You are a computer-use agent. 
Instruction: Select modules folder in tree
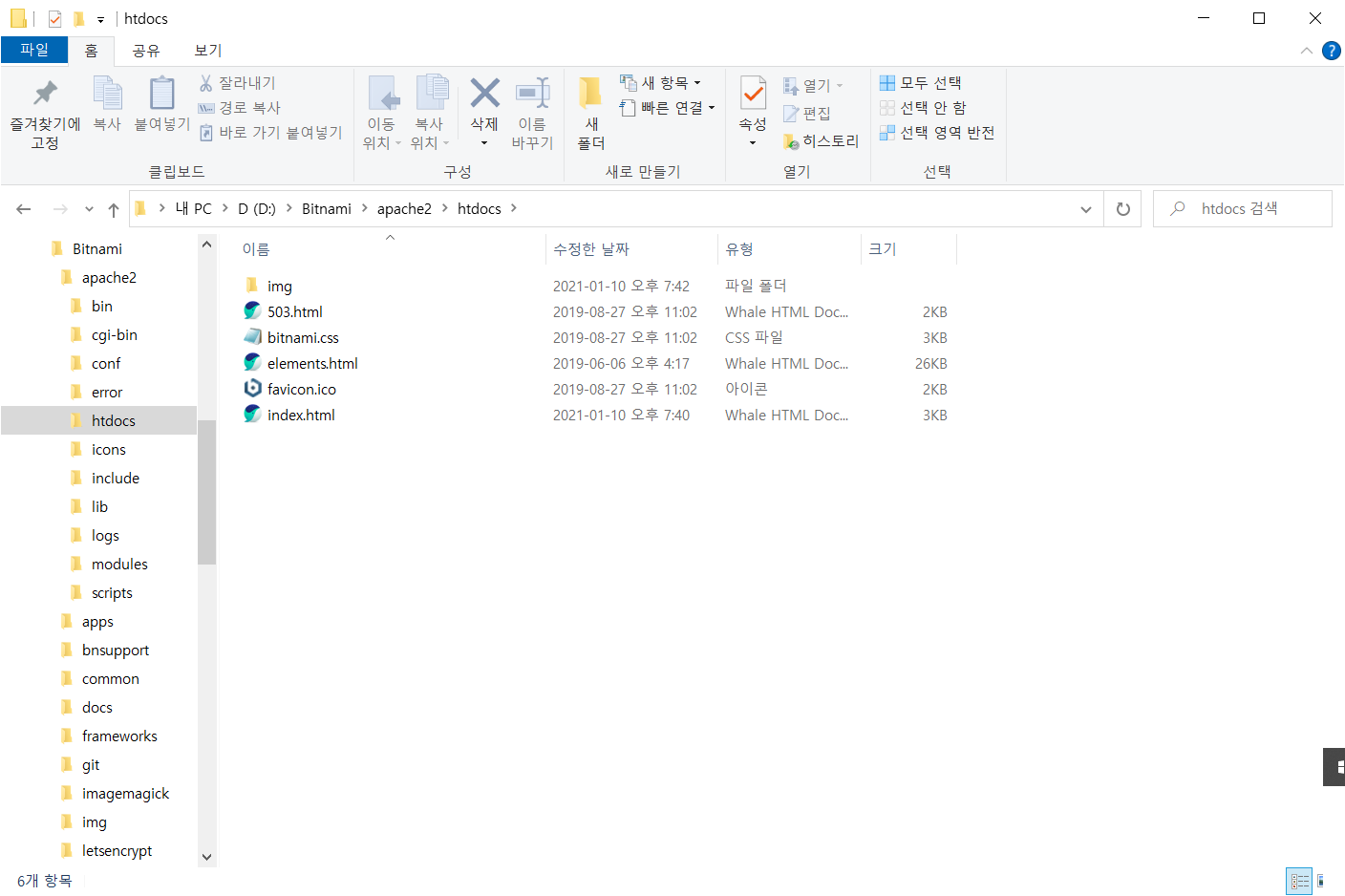click(x=119, y=565)
